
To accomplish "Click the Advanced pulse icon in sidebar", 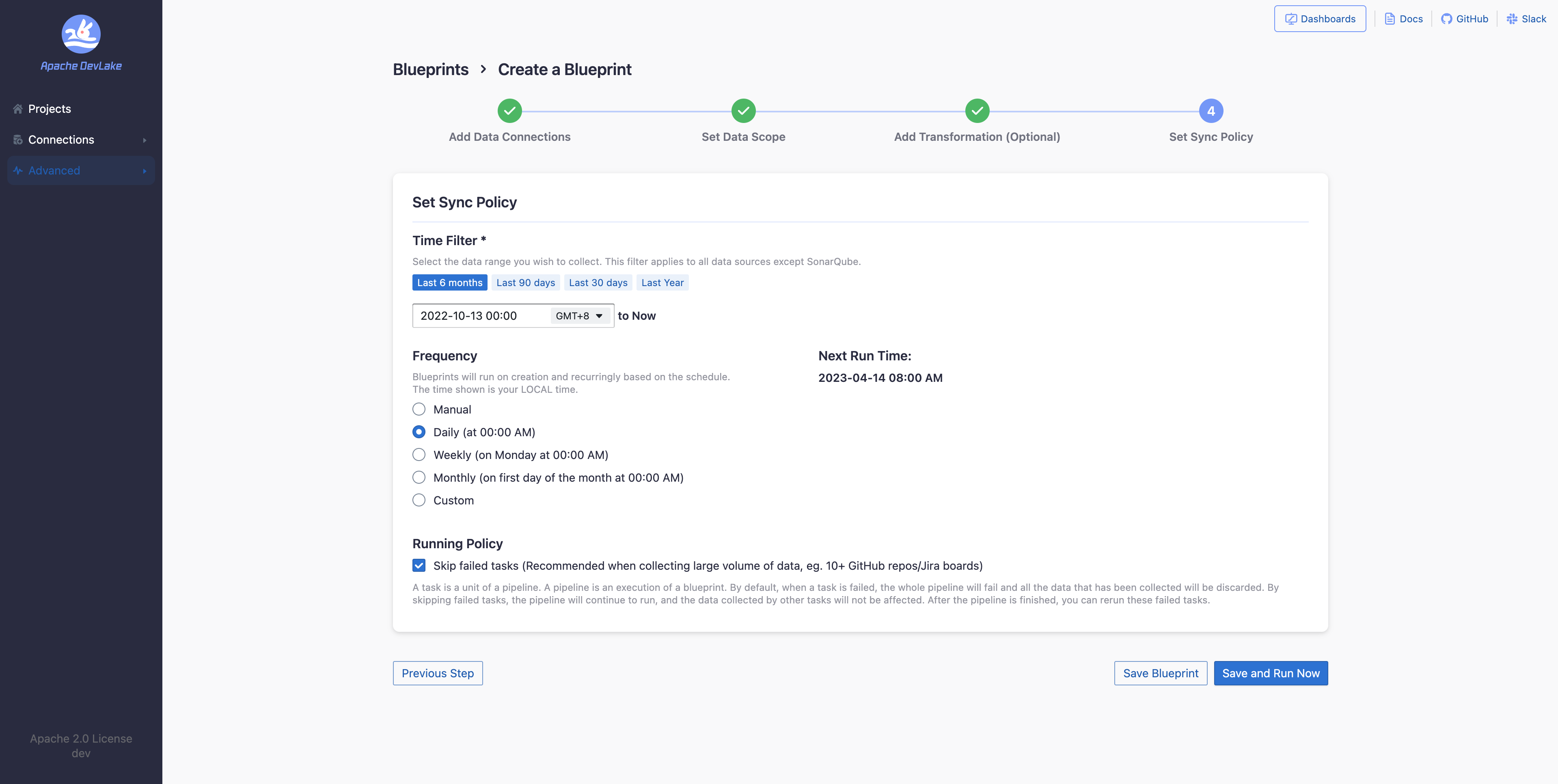I will tap(17, 170).
